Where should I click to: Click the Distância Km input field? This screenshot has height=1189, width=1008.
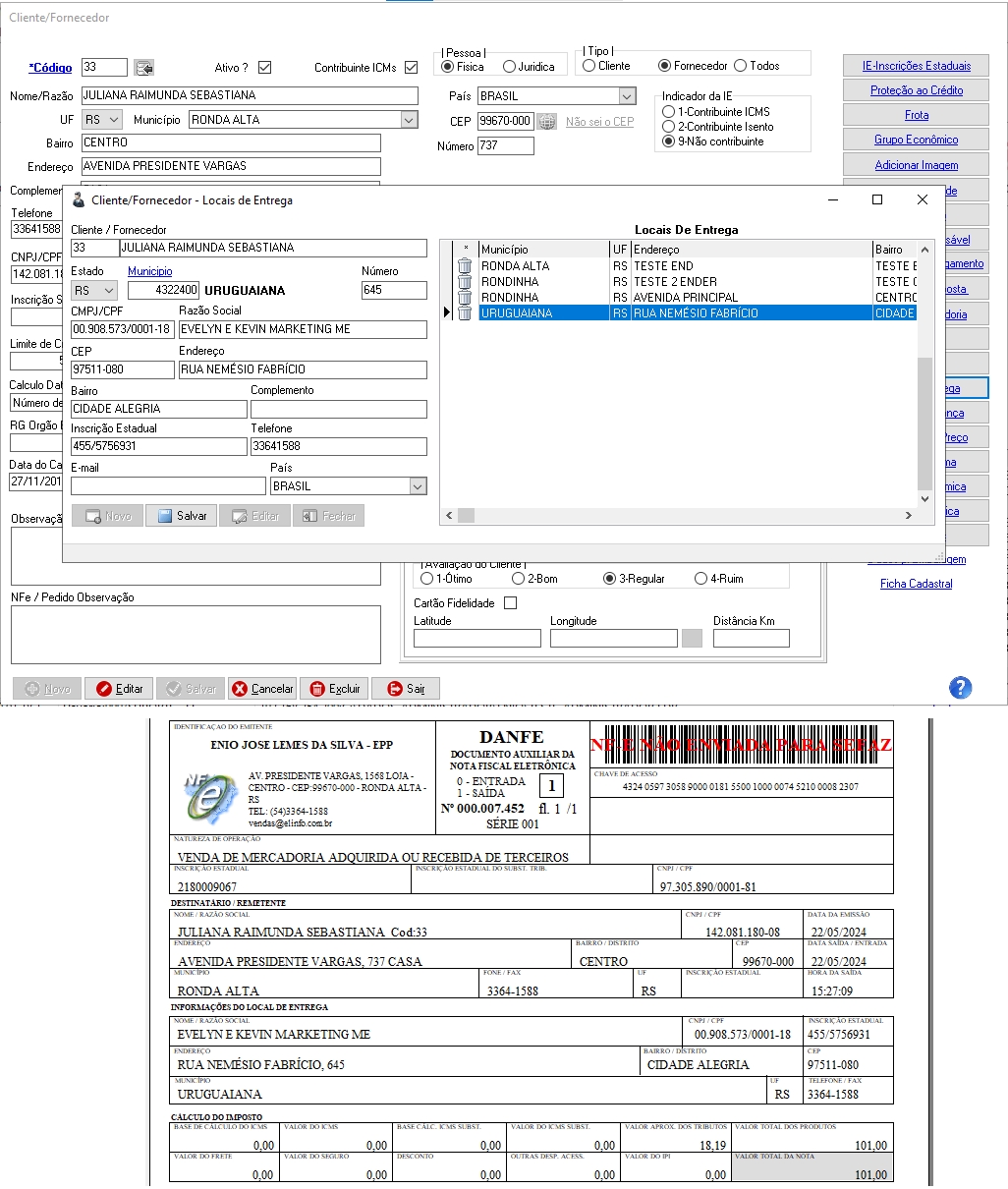tap(752, 638)
